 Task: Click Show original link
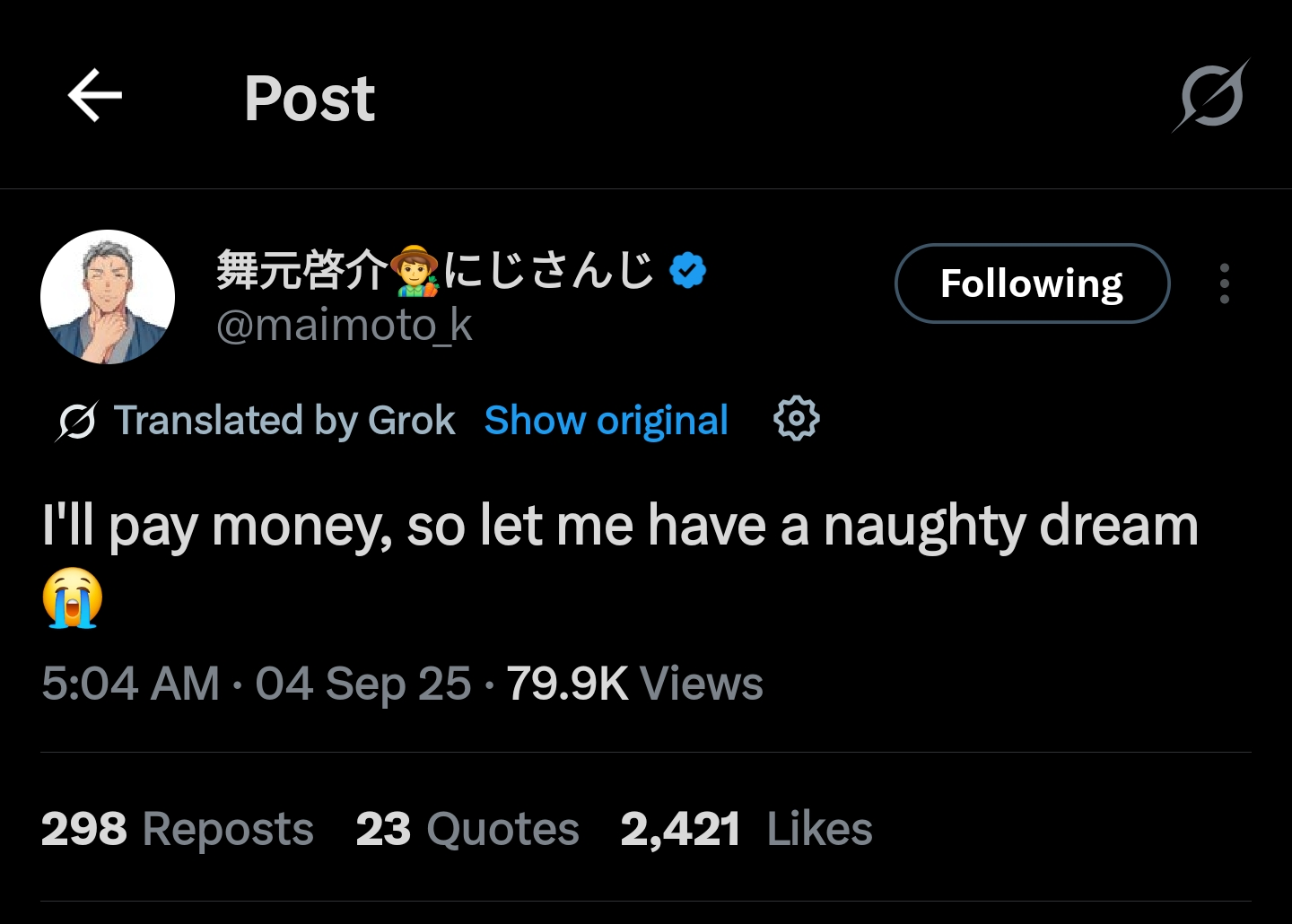click(607, 420)
